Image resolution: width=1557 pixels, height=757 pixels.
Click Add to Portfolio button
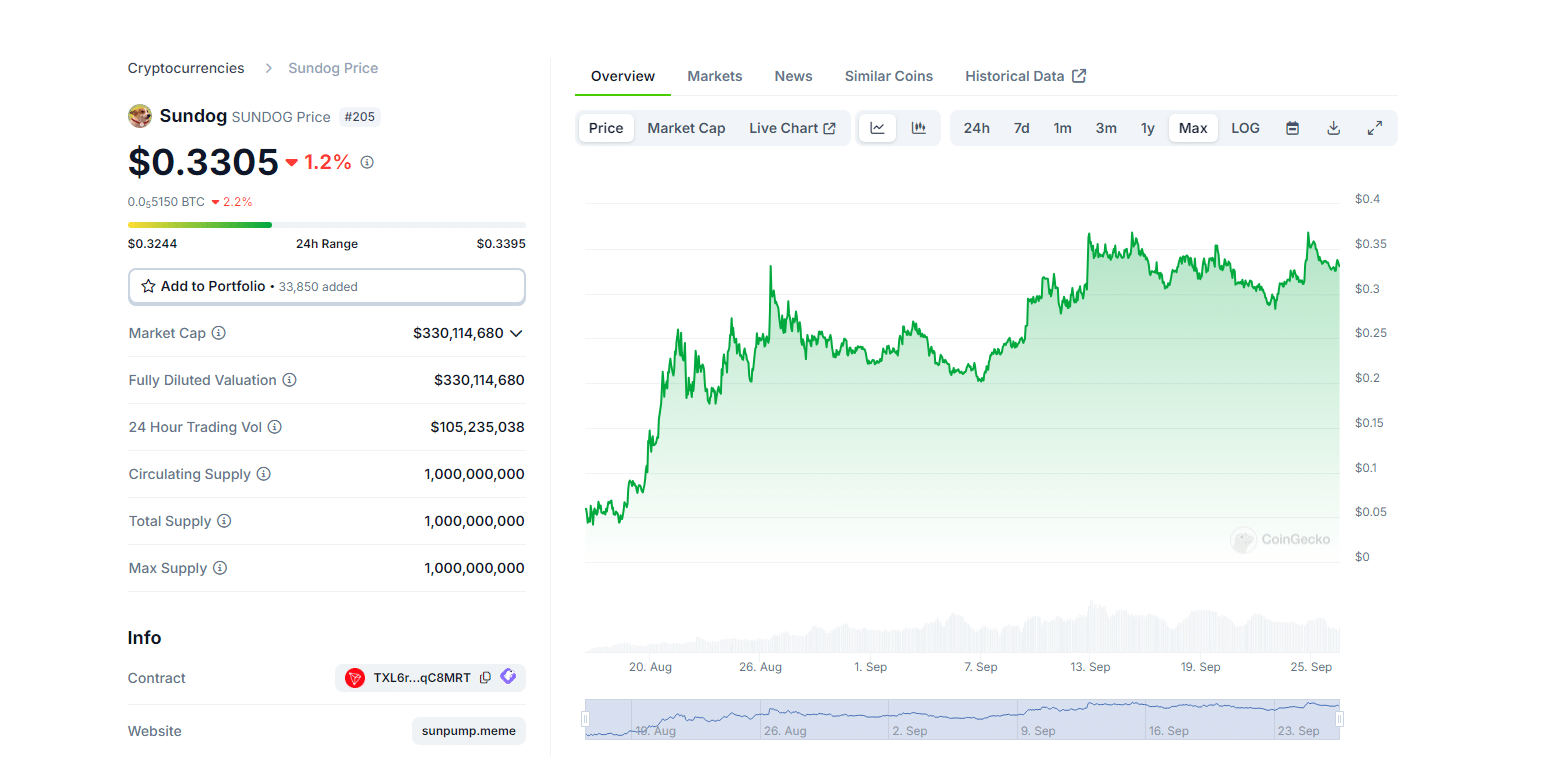(x=326, y=286)
